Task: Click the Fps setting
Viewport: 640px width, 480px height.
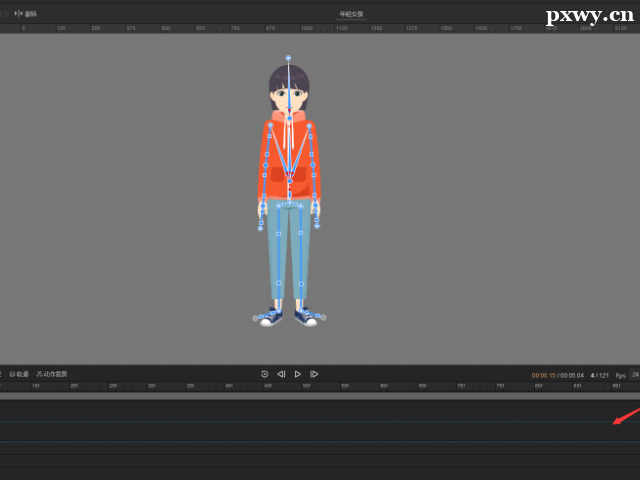Action: (x=620, y=375)
